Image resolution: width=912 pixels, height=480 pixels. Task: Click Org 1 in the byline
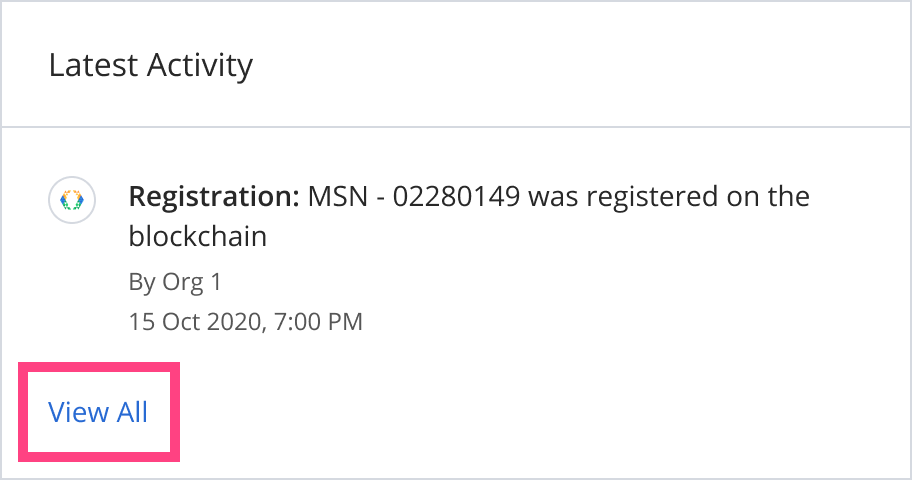(x=192, y=282)
